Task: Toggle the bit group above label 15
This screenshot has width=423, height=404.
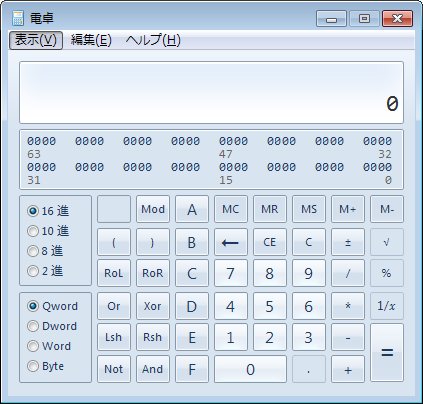Action: [x=234, y=167]
